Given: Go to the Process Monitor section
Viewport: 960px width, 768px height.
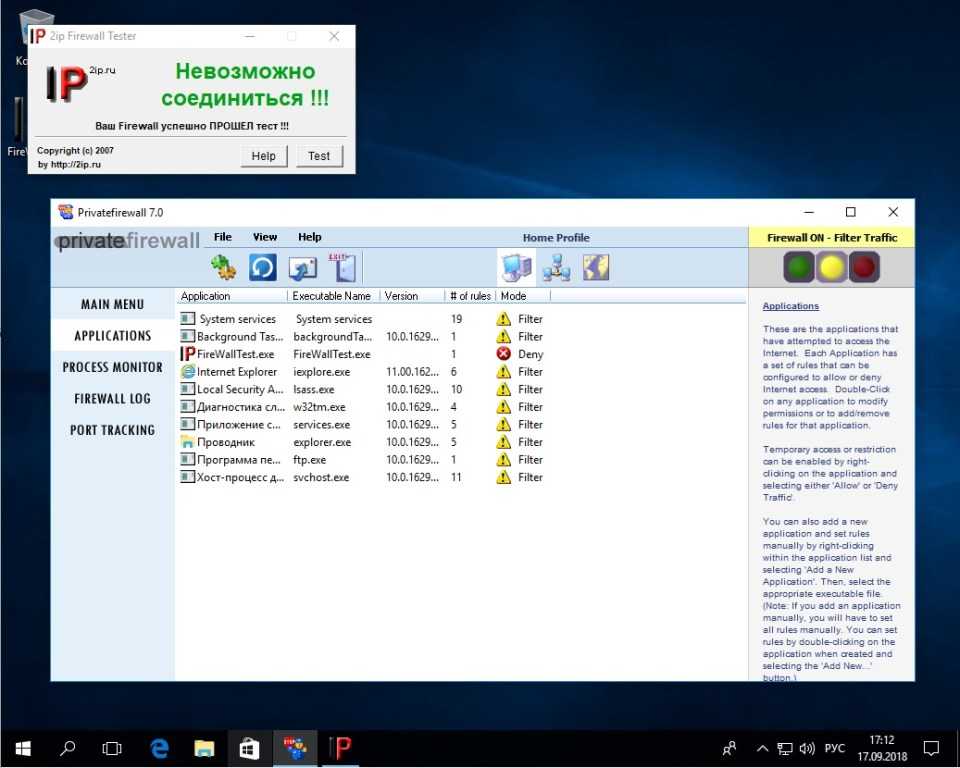Looking at the screenshot, I should pos(112,367).
